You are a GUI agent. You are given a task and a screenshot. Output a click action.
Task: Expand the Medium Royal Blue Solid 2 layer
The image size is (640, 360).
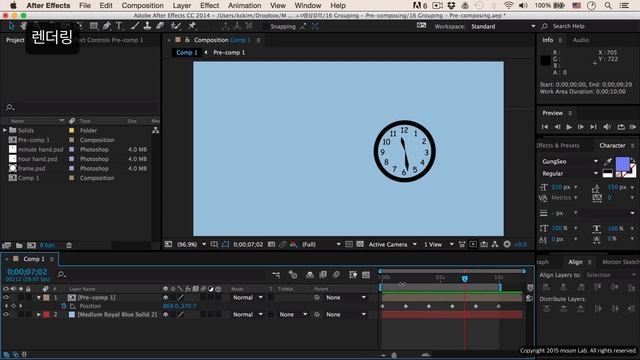pyautogui.click(x=39, y=315)
